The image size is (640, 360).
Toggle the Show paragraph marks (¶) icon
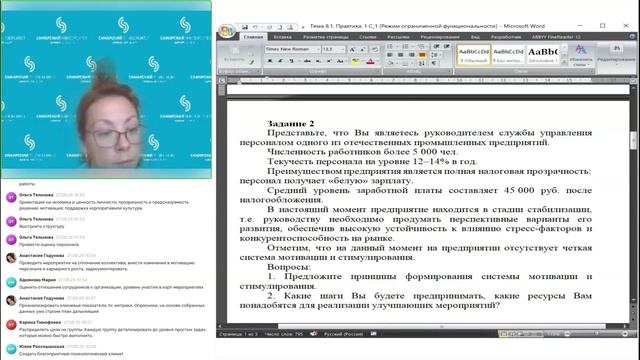[433, 63]
